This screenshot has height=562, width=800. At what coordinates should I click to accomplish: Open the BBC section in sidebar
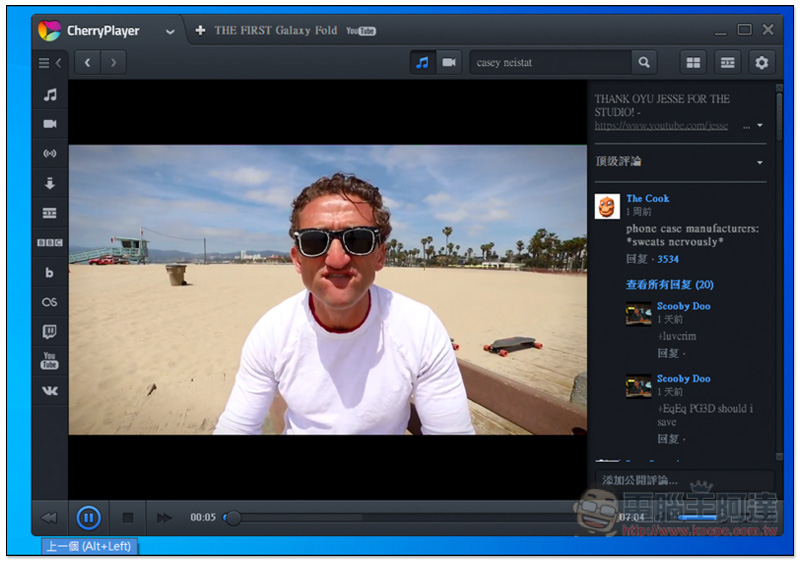click(x=49, y=243)
